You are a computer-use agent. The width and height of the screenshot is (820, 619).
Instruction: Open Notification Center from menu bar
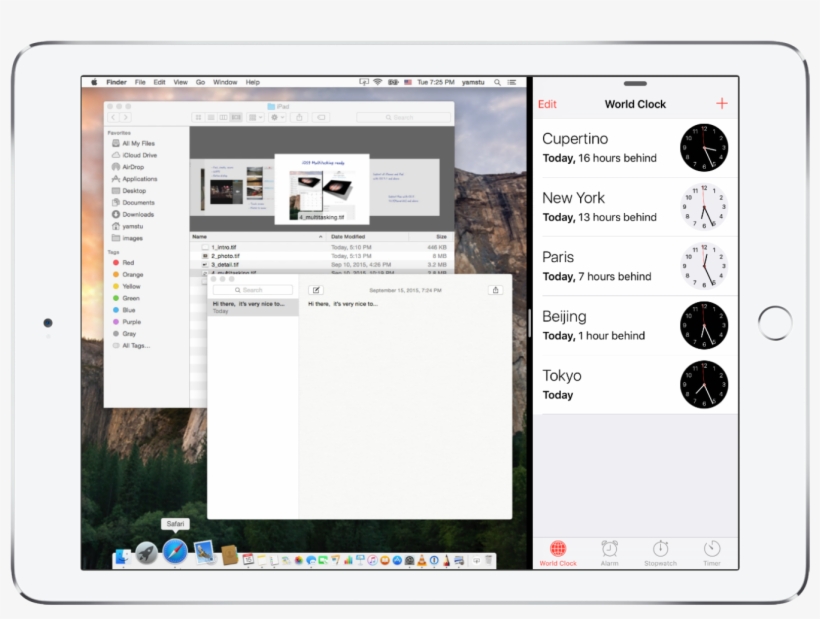pos(512,82)
